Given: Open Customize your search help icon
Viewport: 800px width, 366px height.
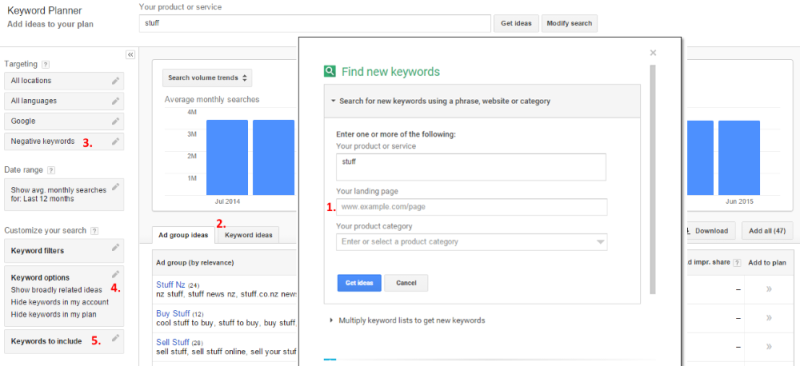Looking at the screenshot, I should 94,231.
